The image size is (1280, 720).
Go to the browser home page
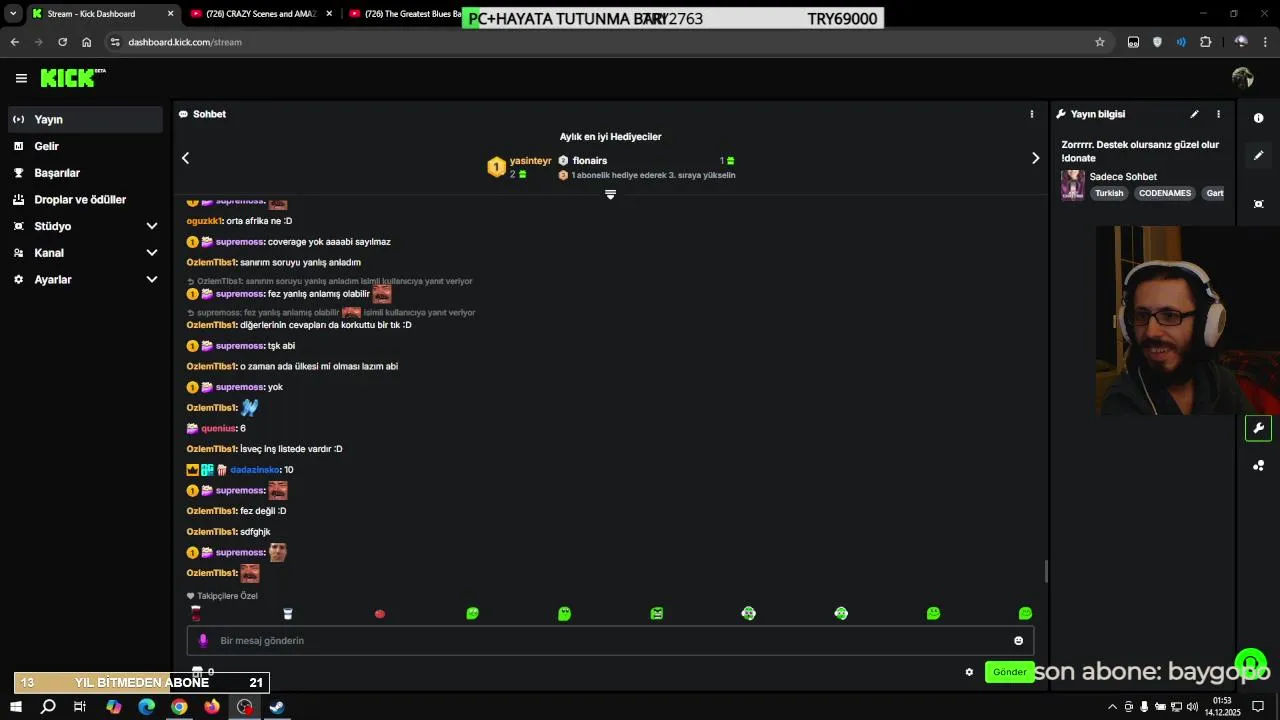click(x=87, y=42)
